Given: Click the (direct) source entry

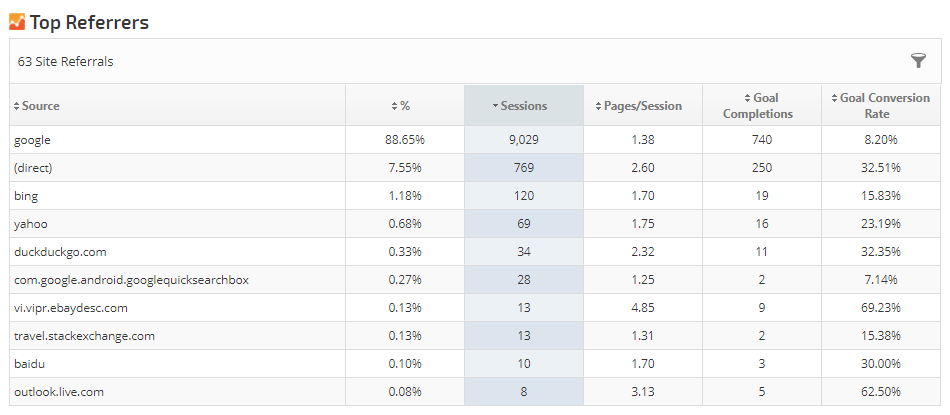Looking at the screenshot, I should (34, 168).
